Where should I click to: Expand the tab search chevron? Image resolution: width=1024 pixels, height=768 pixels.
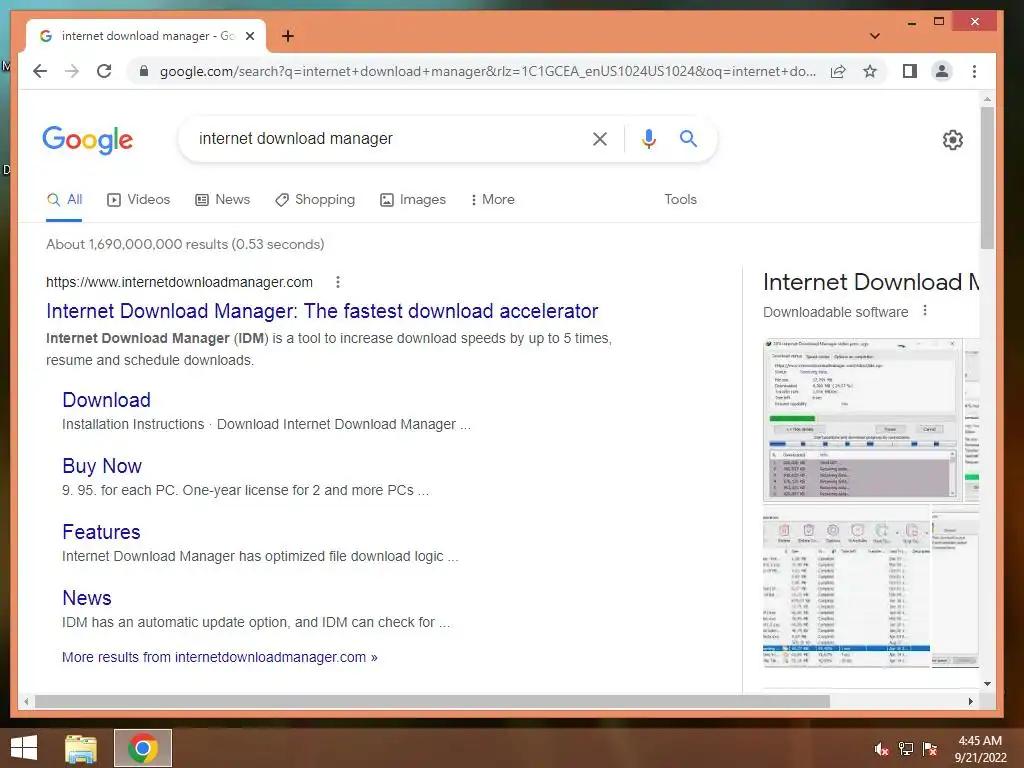point(875,36)
